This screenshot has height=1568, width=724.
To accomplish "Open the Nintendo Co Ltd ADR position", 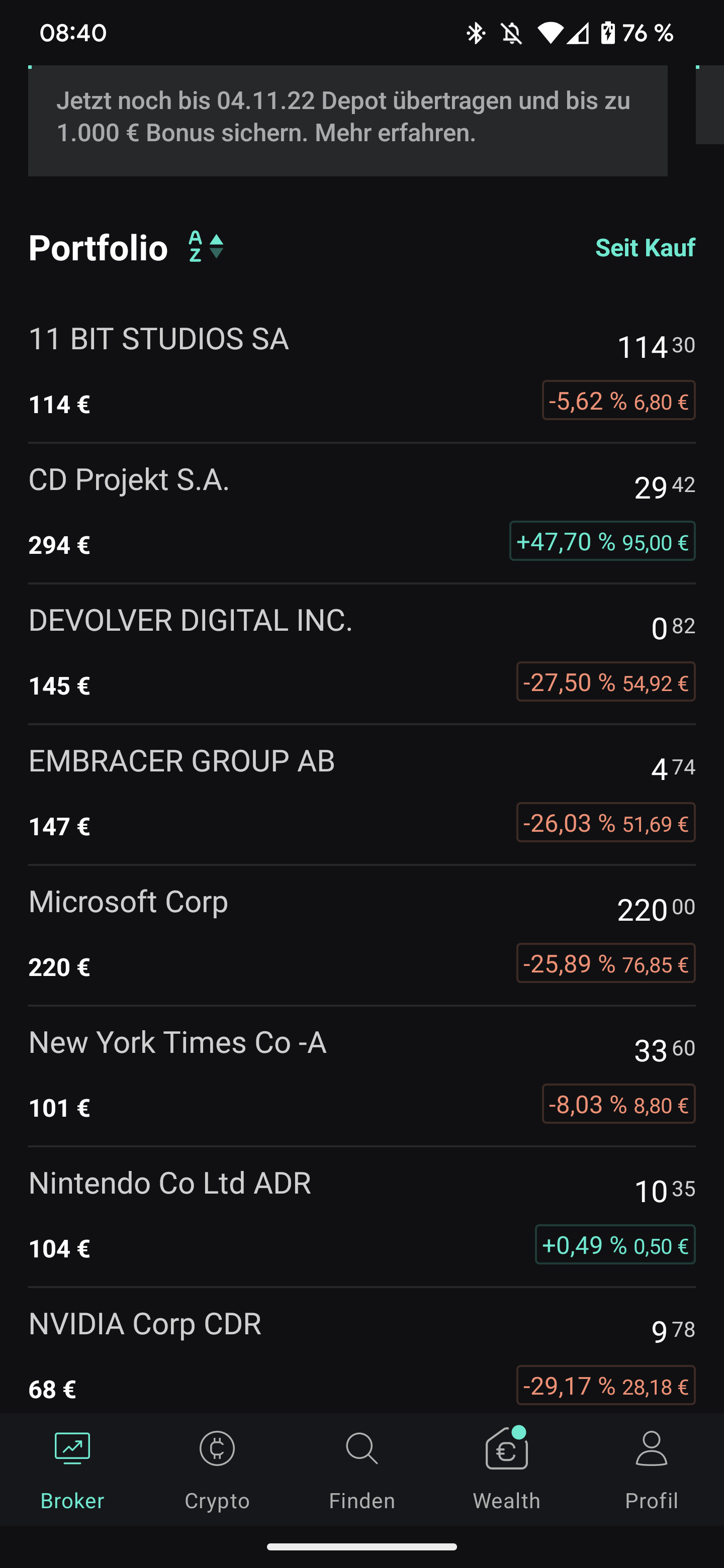I will (x=243, y=1216).
